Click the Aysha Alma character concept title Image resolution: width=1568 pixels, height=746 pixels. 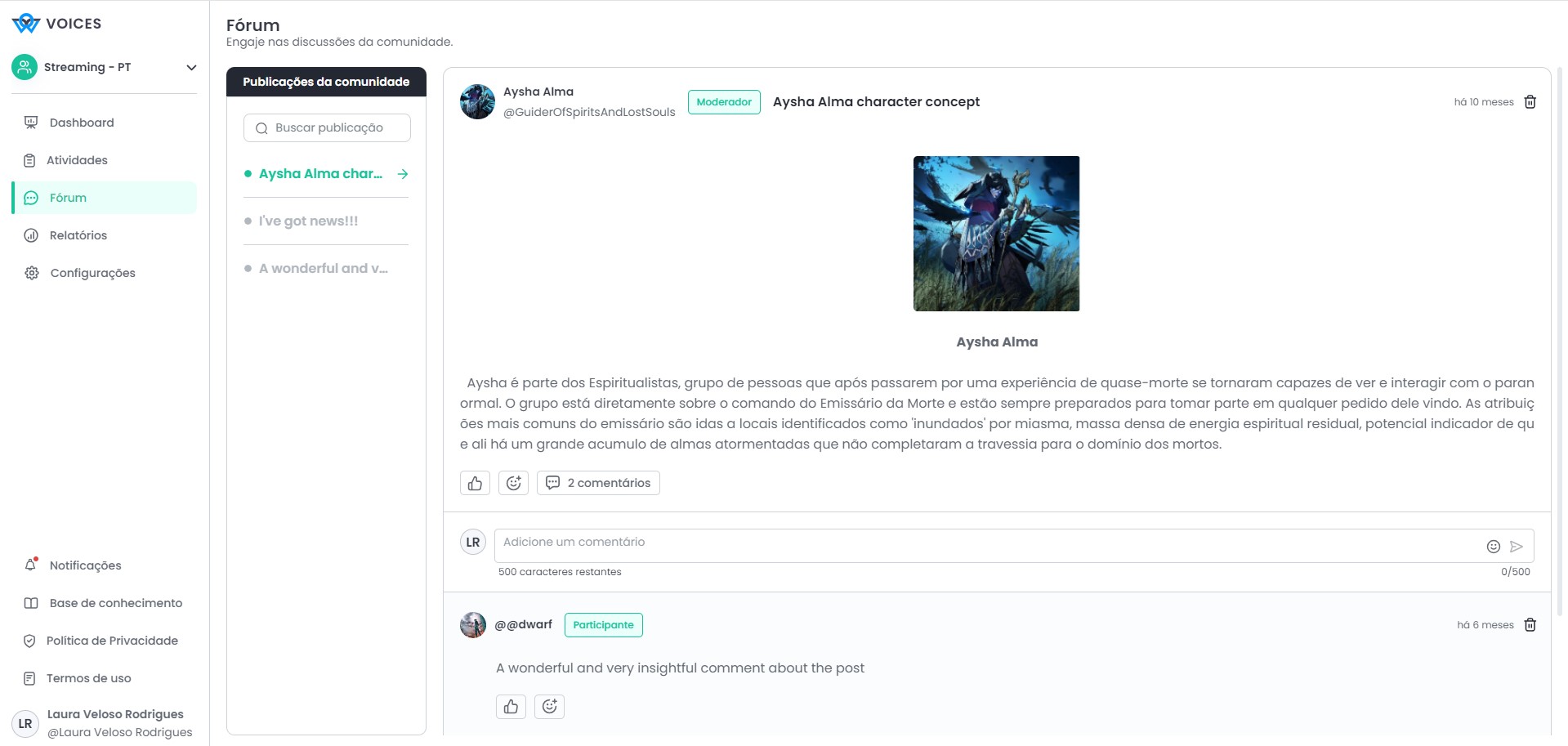click(876, 102)
